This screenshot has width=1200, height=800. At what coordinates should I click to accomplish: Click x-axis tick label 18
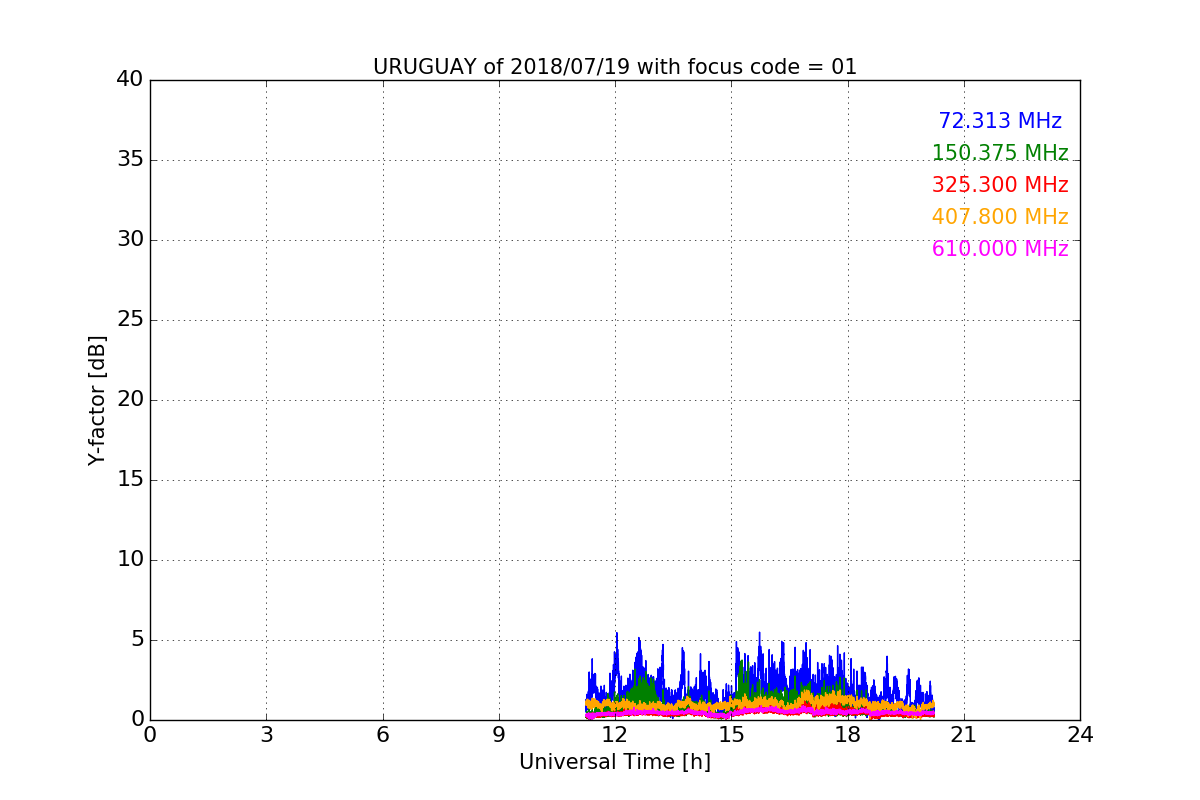848,735
